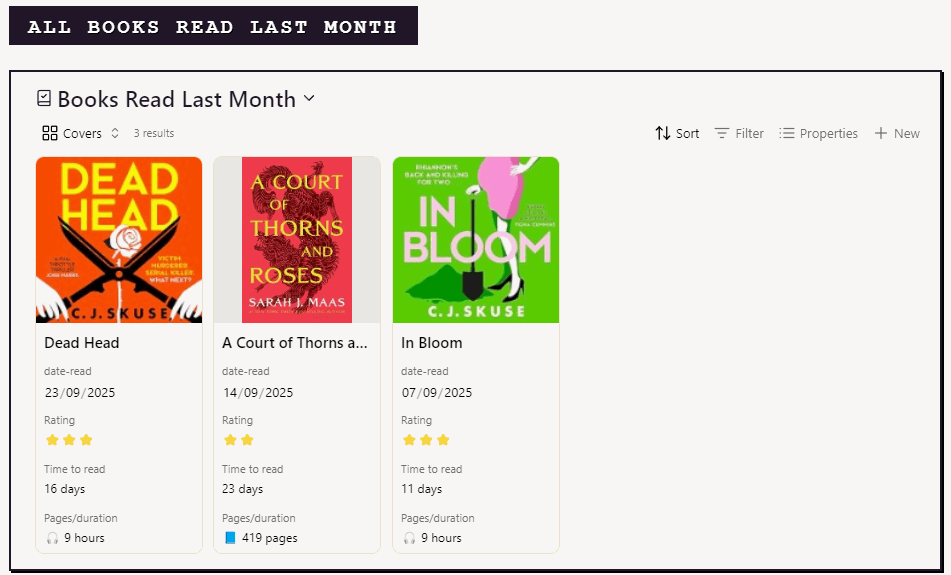
Task: Click the headphones icon on Dead Head card
Action: click(x=52, y=538)
